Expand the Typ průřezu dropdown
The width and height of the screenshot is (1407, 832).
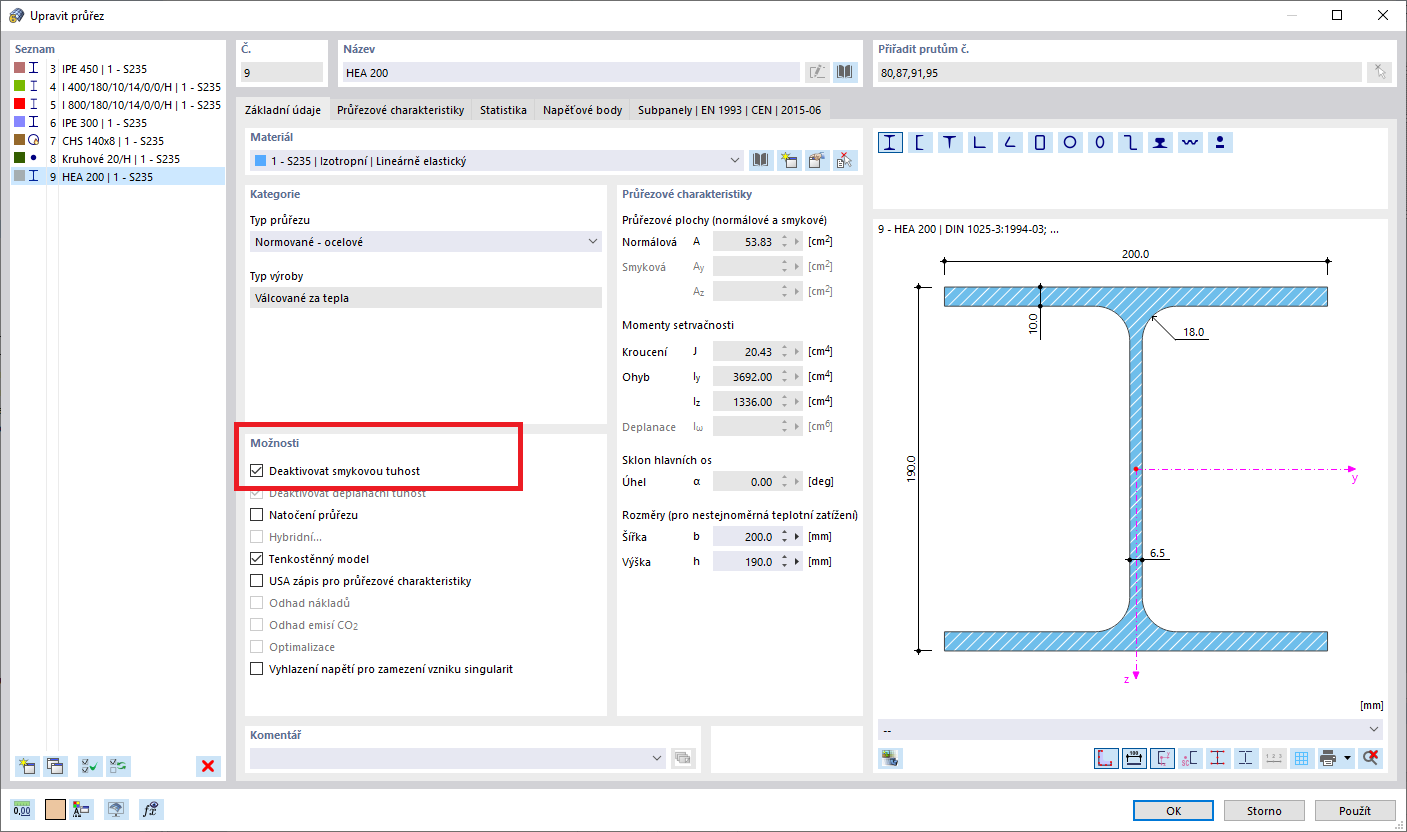pyautogui.click(x=426, y=241)
